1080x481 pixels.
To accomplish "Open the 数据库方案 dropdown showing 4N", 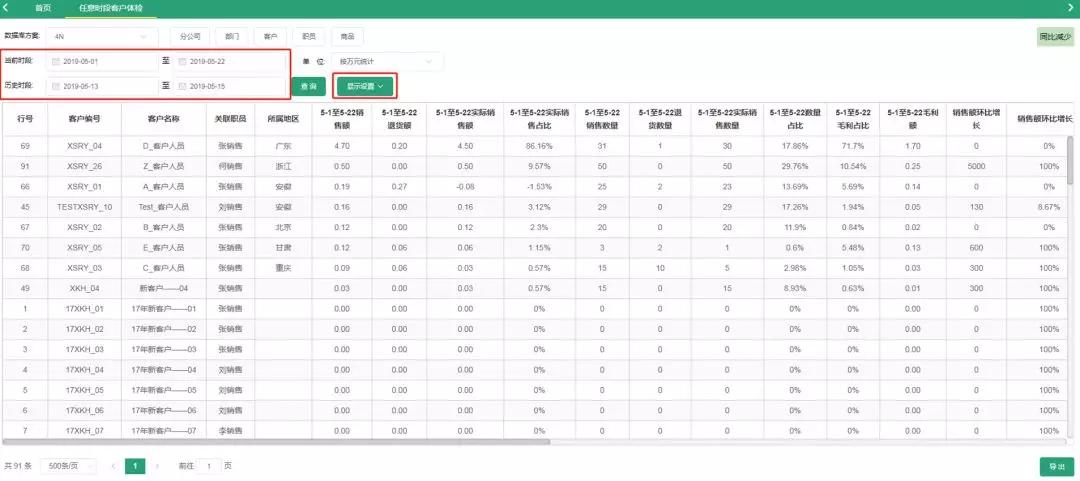I will click(x=100, y=36).
